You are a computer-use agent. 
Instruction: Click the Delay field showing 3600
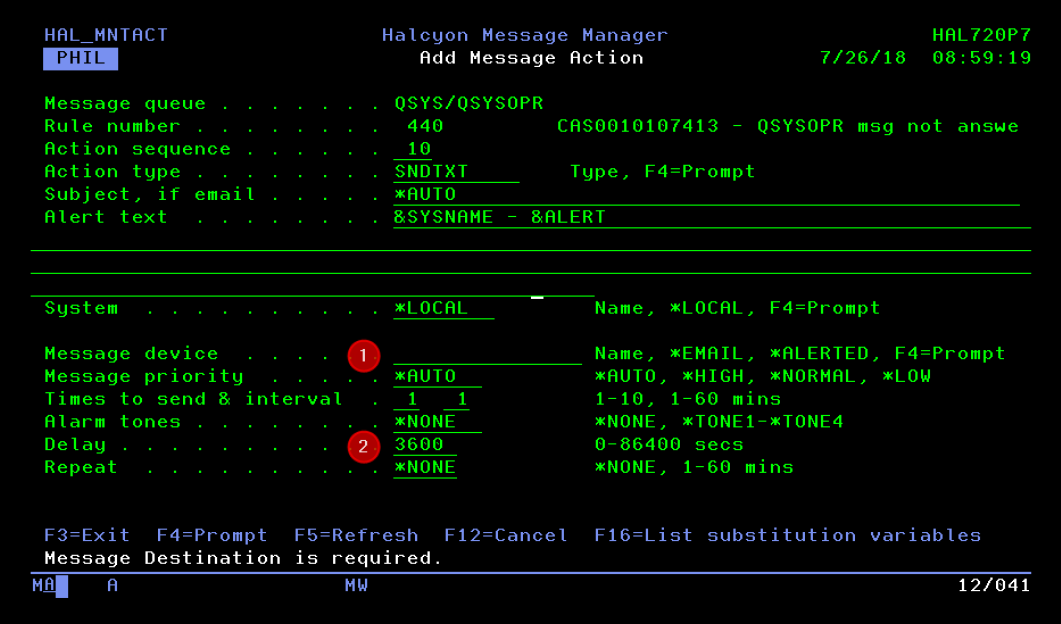point(425,445)
